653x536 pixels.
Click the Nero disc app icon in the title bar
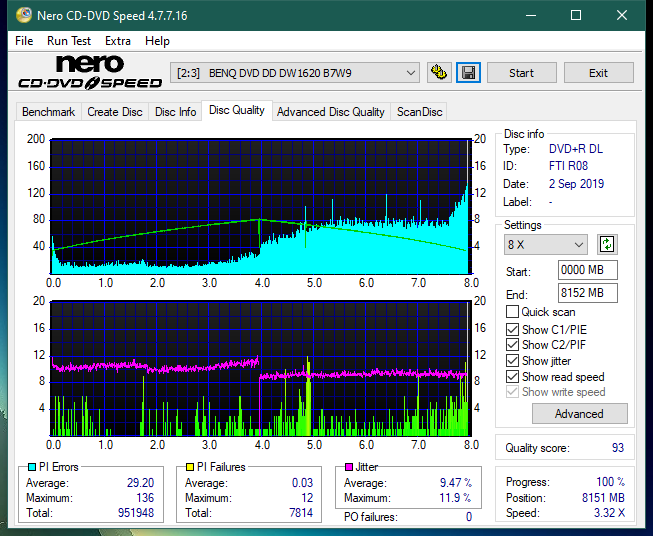[x=24, y=15]
